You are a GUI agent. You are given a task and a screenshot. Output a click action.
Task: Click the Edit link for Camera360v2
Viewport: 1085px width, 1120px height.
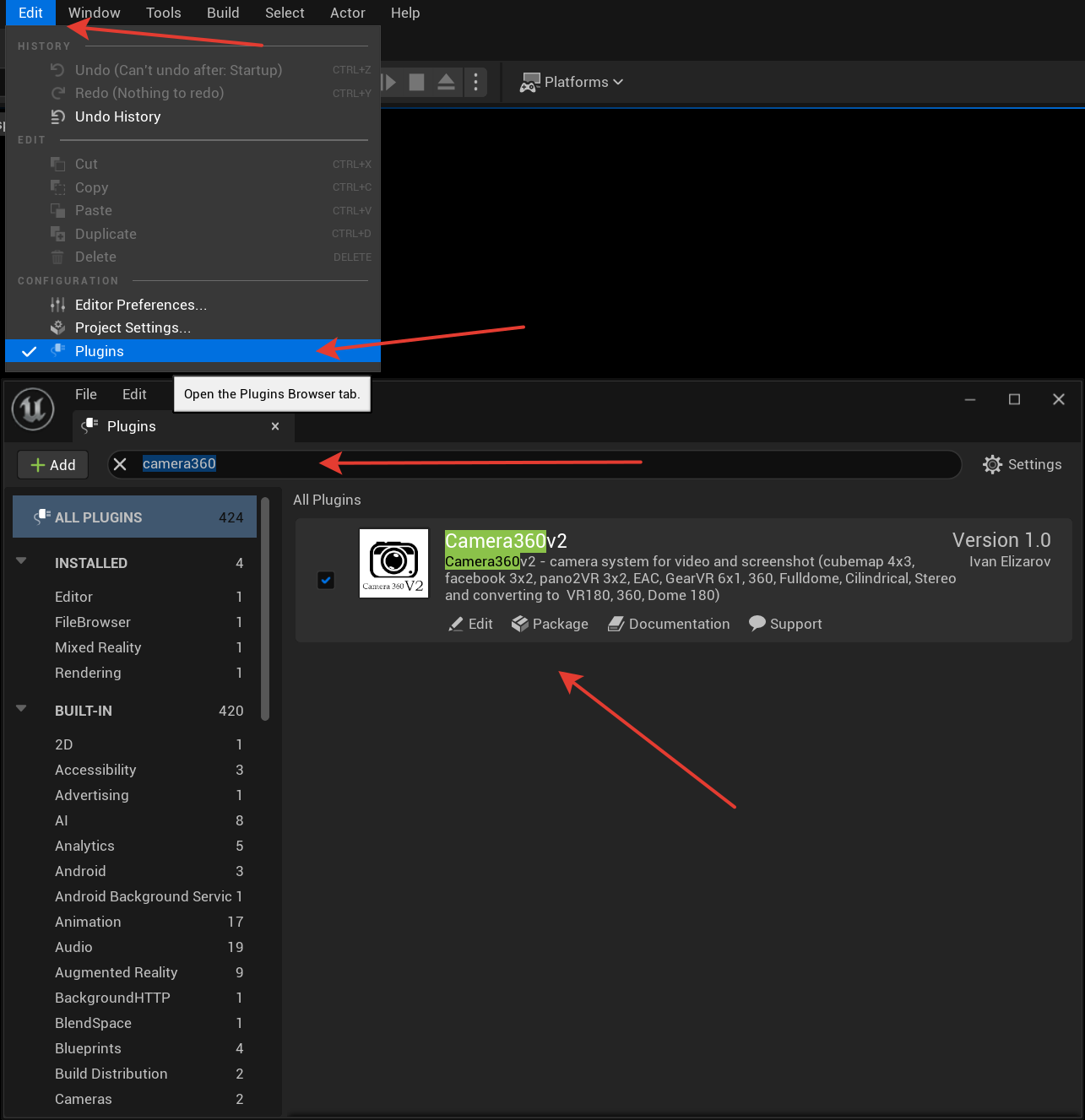(471, 624)
